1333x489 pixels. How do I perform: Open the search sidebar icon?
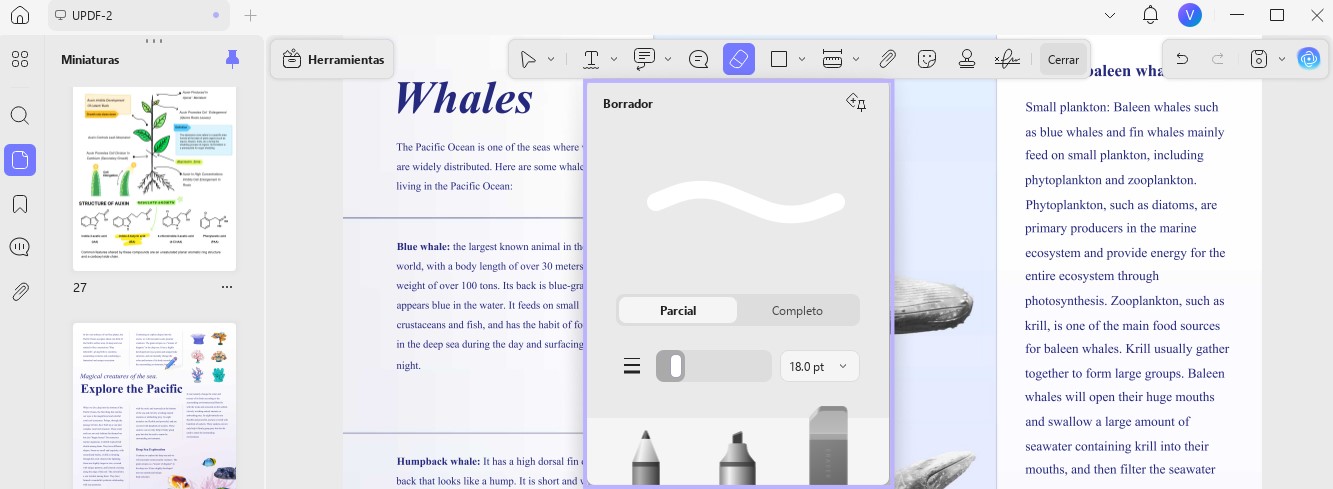click(x=20, y=115)
